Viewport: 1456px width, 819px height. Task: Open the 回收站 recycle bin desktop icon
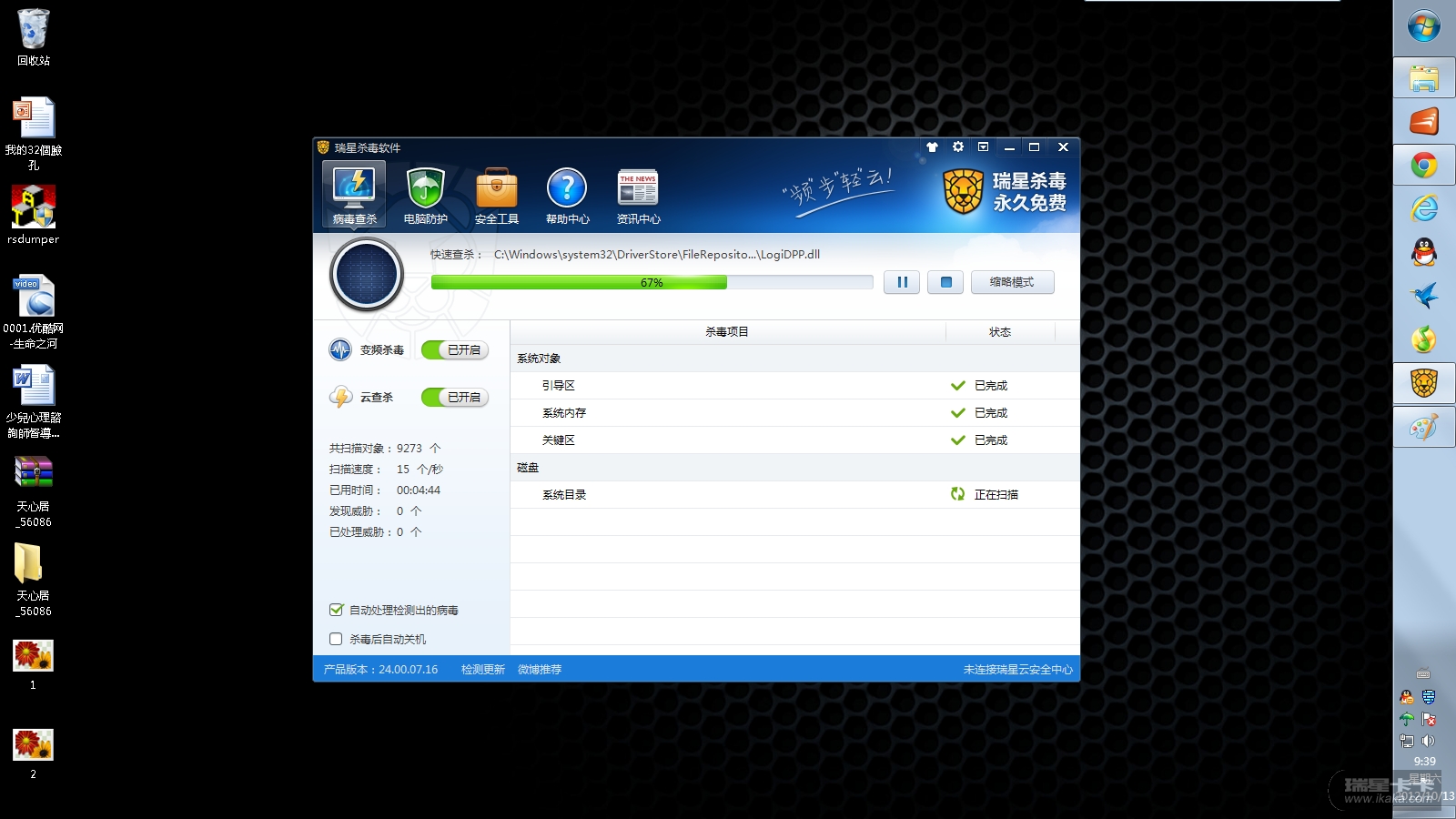coord(34,37)
